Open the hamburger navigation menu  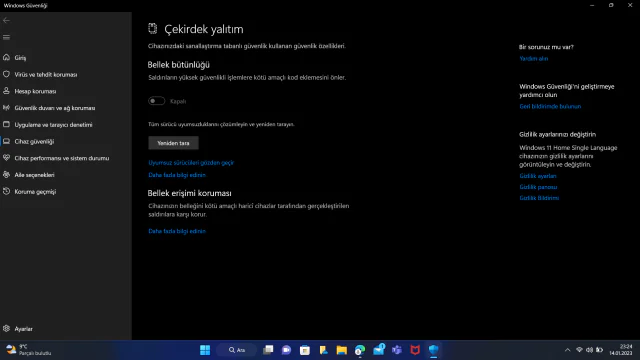click(x=6, y=37)
